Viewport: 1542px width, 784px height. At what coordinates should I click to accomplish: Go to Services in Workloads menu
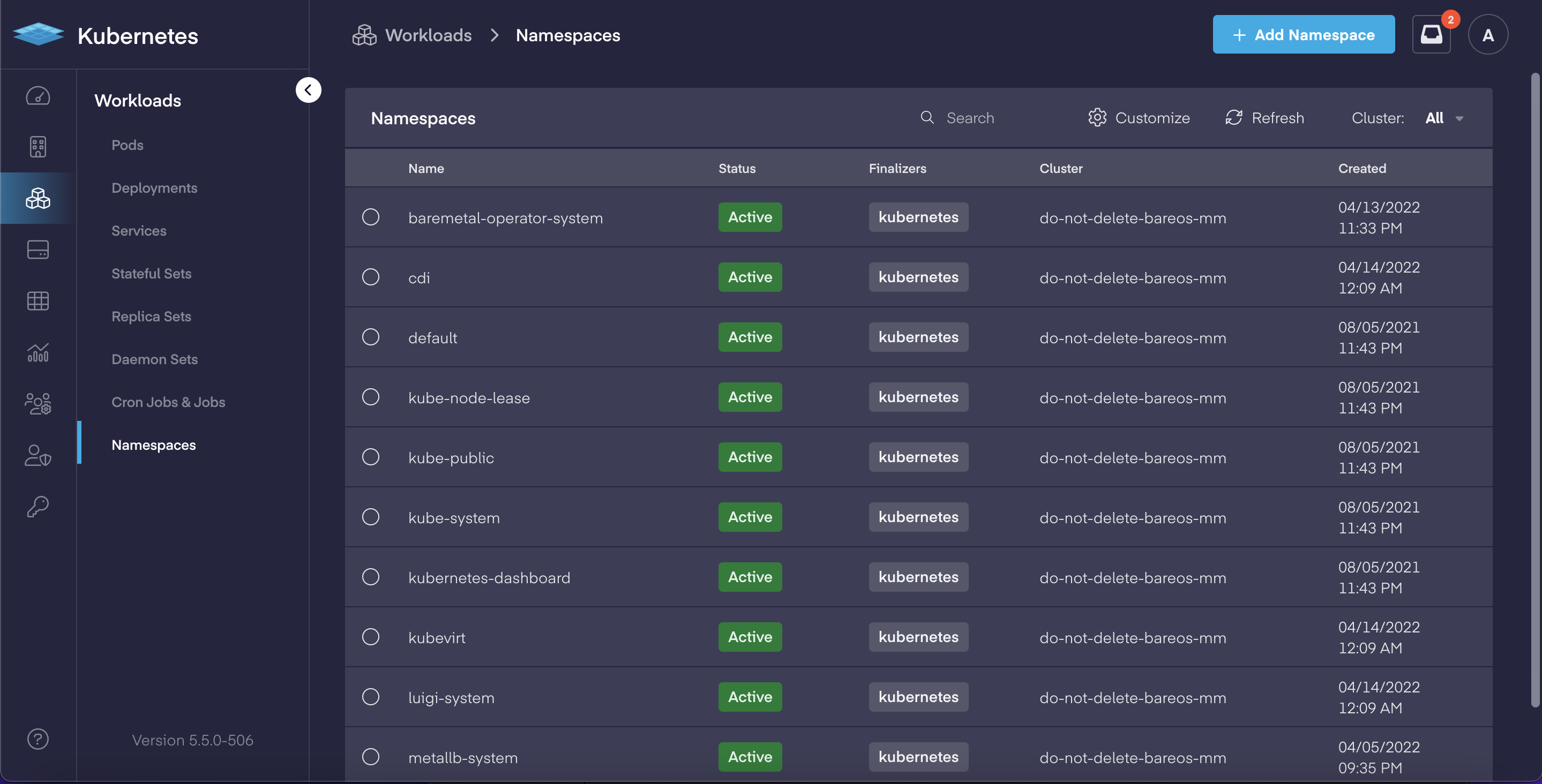coord(139,230)
